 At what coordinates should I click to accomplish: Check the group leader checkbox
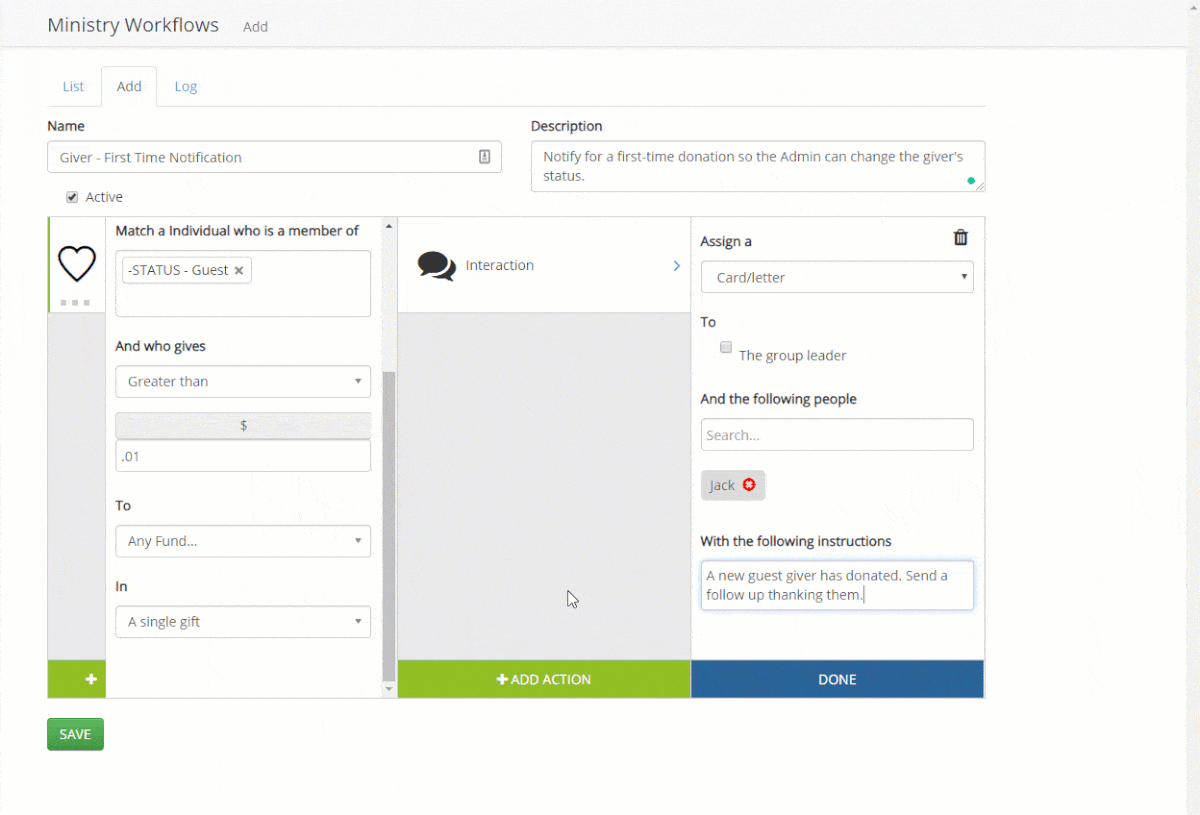(726, 348)
